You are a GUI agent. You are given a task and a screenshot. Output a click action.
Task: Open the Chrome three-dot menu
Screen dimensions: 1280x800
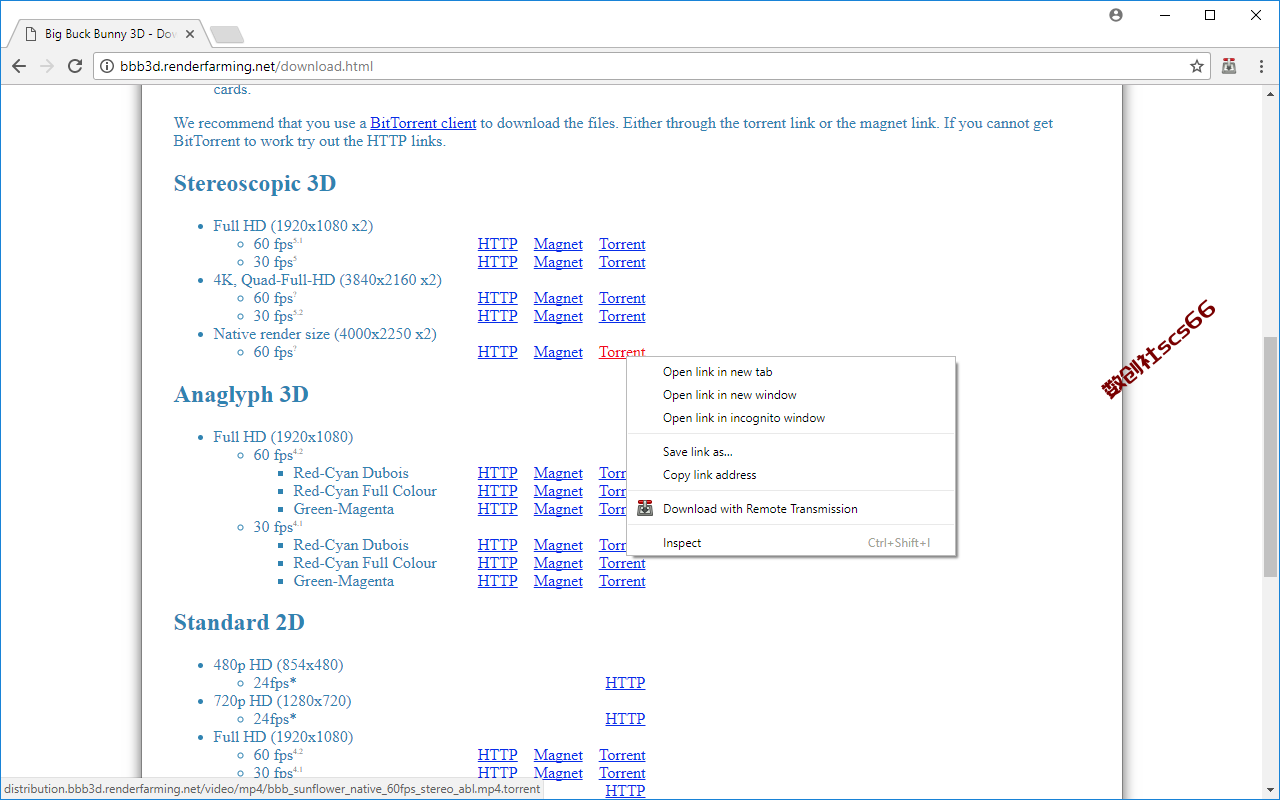(x=1261, y=66)
